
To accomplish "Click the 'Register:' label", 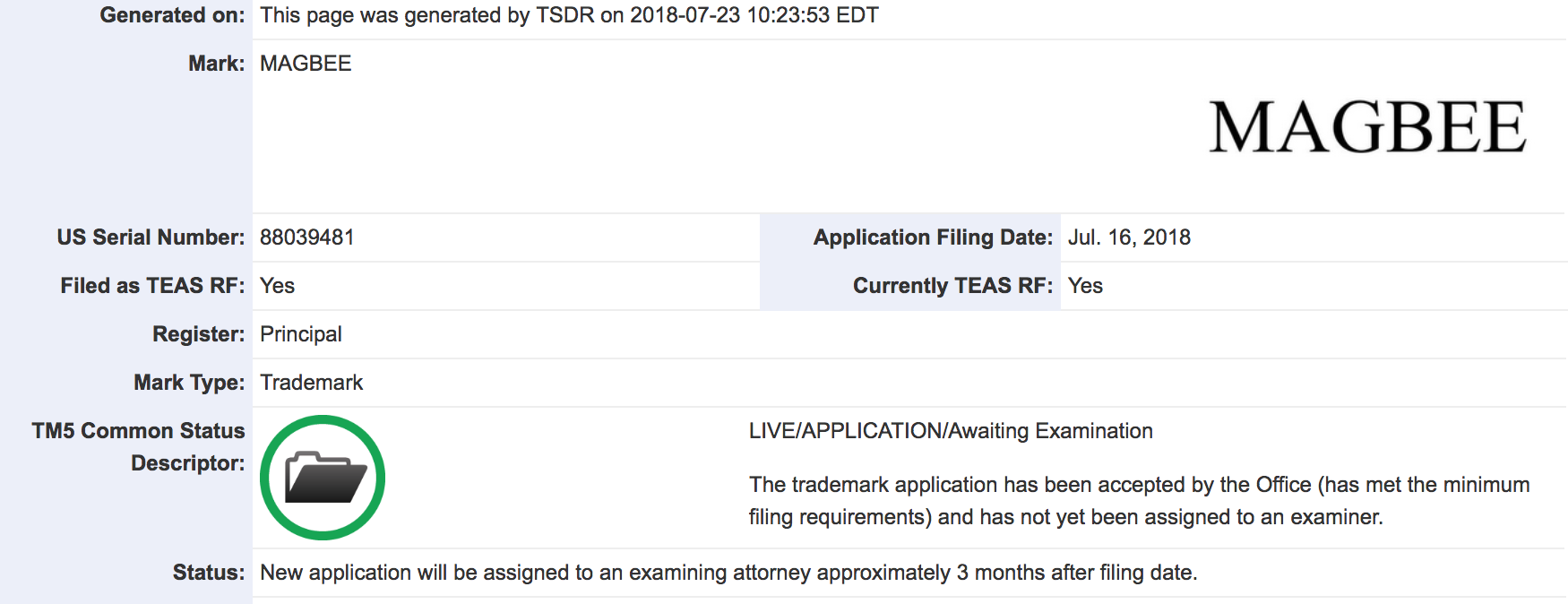I will [x=198, y=334].
